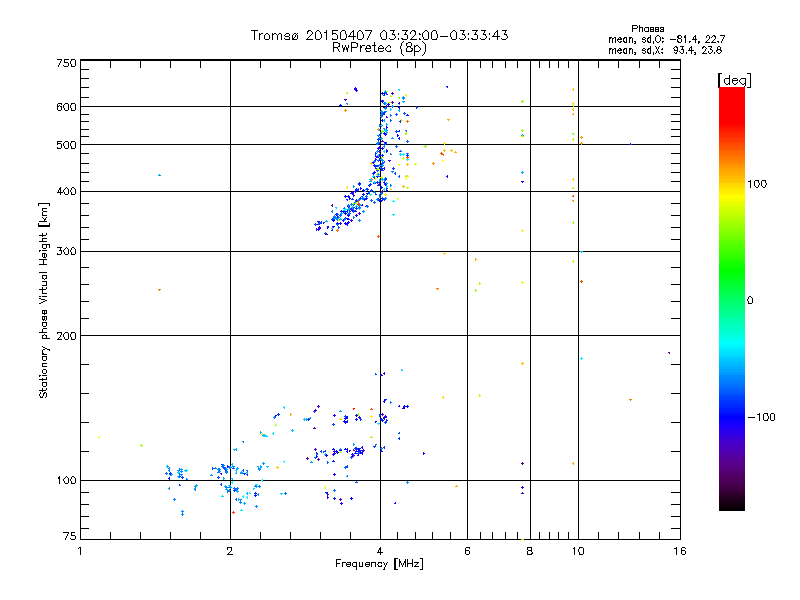The width and height of the screenshot is (800, 600).
Task: Click the height axis '750' tick label
Action: point(66,63)
